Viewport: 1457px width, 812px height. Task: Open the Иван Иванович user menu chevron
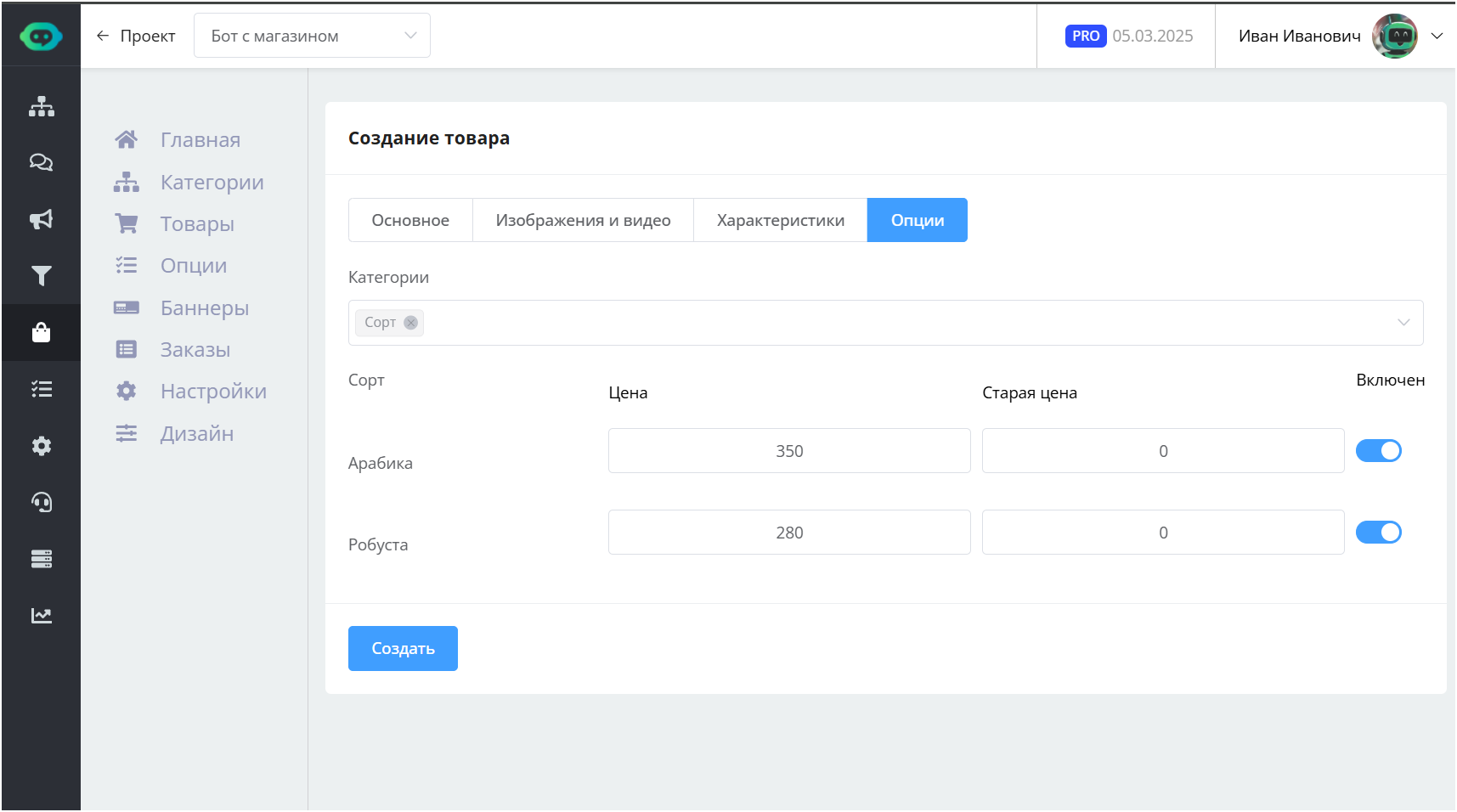(1437, 36)
